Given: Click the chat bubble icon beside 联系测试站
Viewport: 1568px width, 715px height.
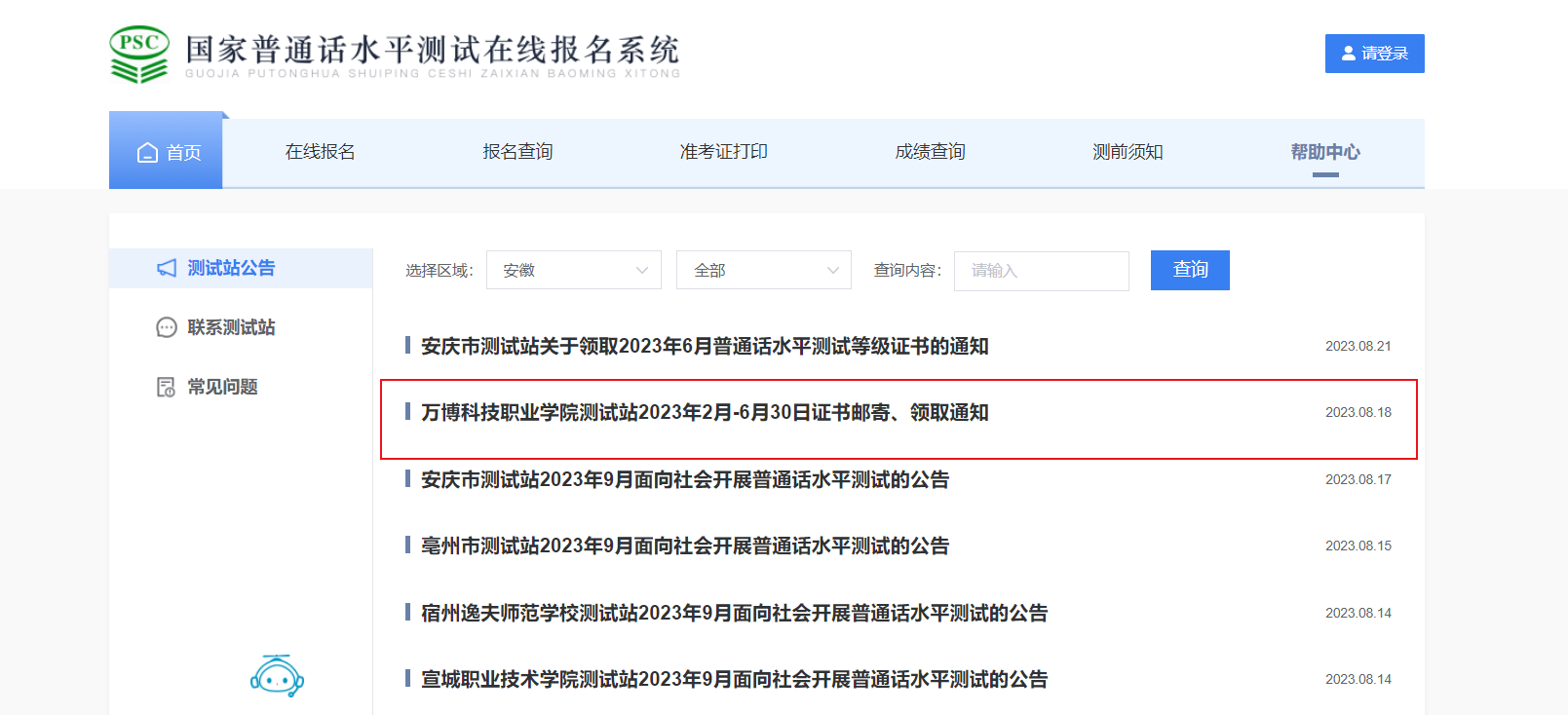Looking at the screenshot, I should pyautogui.click(x=167, y=327).
